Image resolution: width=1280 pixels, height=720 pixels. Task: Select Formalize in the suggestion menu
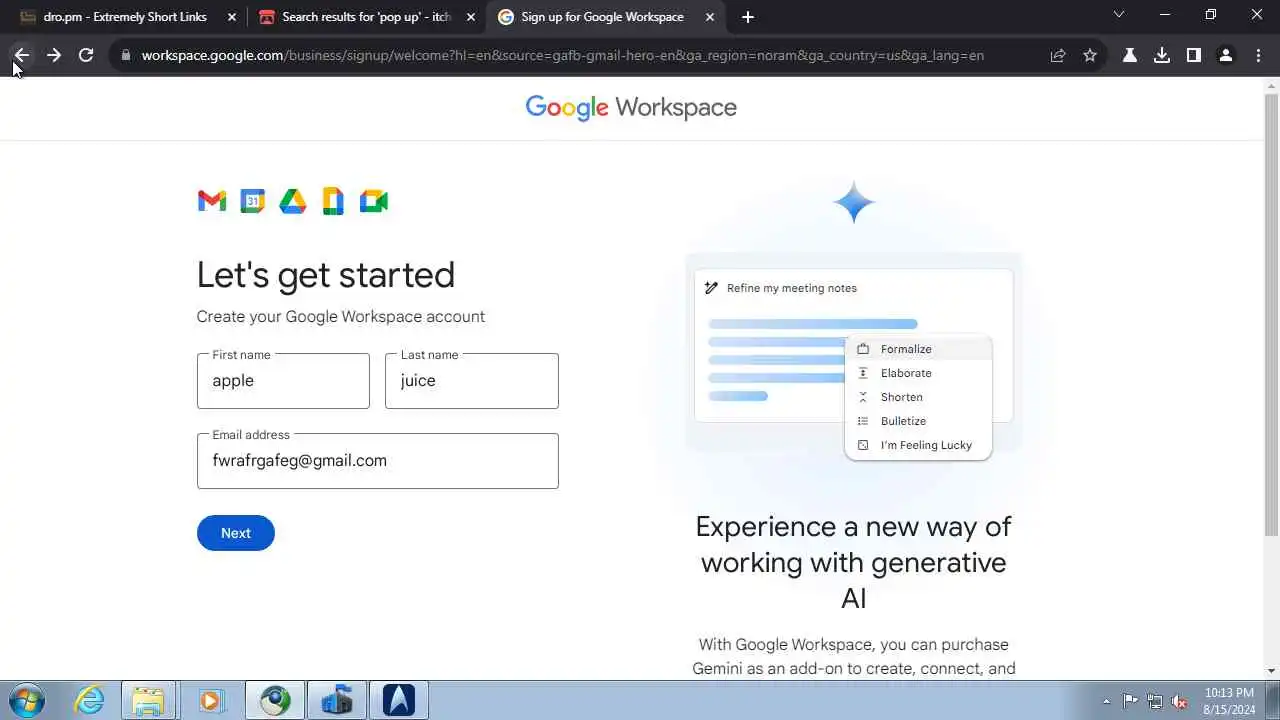click(918, 349)
